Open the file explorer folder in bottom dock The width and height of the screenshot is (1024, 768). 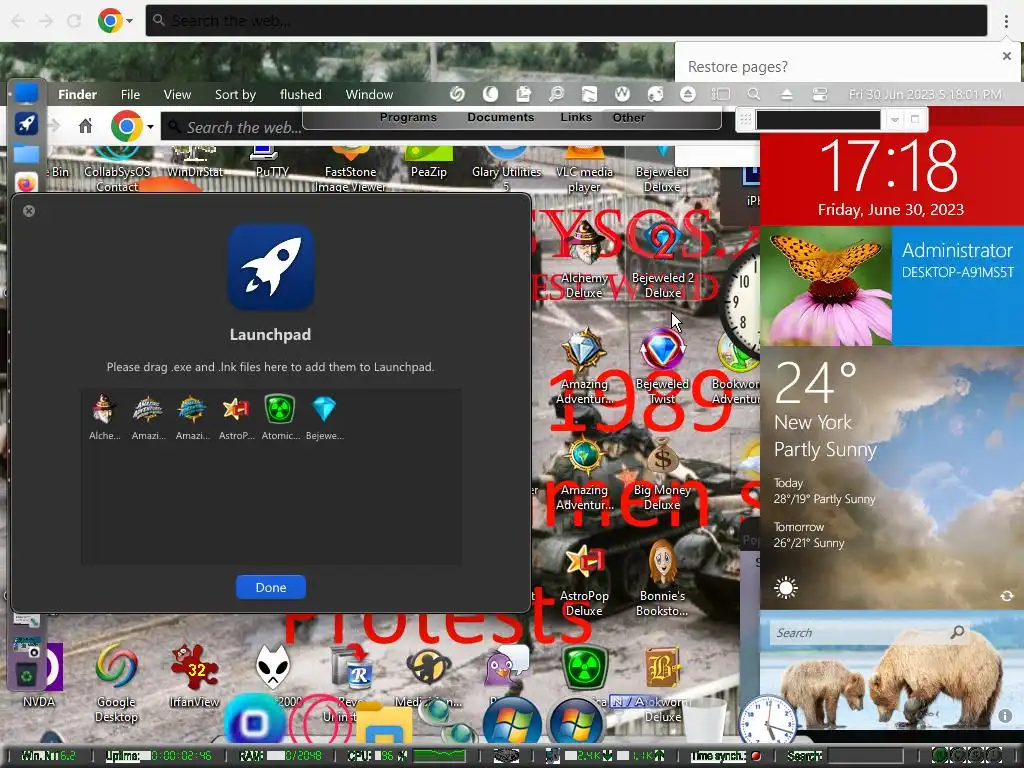point(384,722)
